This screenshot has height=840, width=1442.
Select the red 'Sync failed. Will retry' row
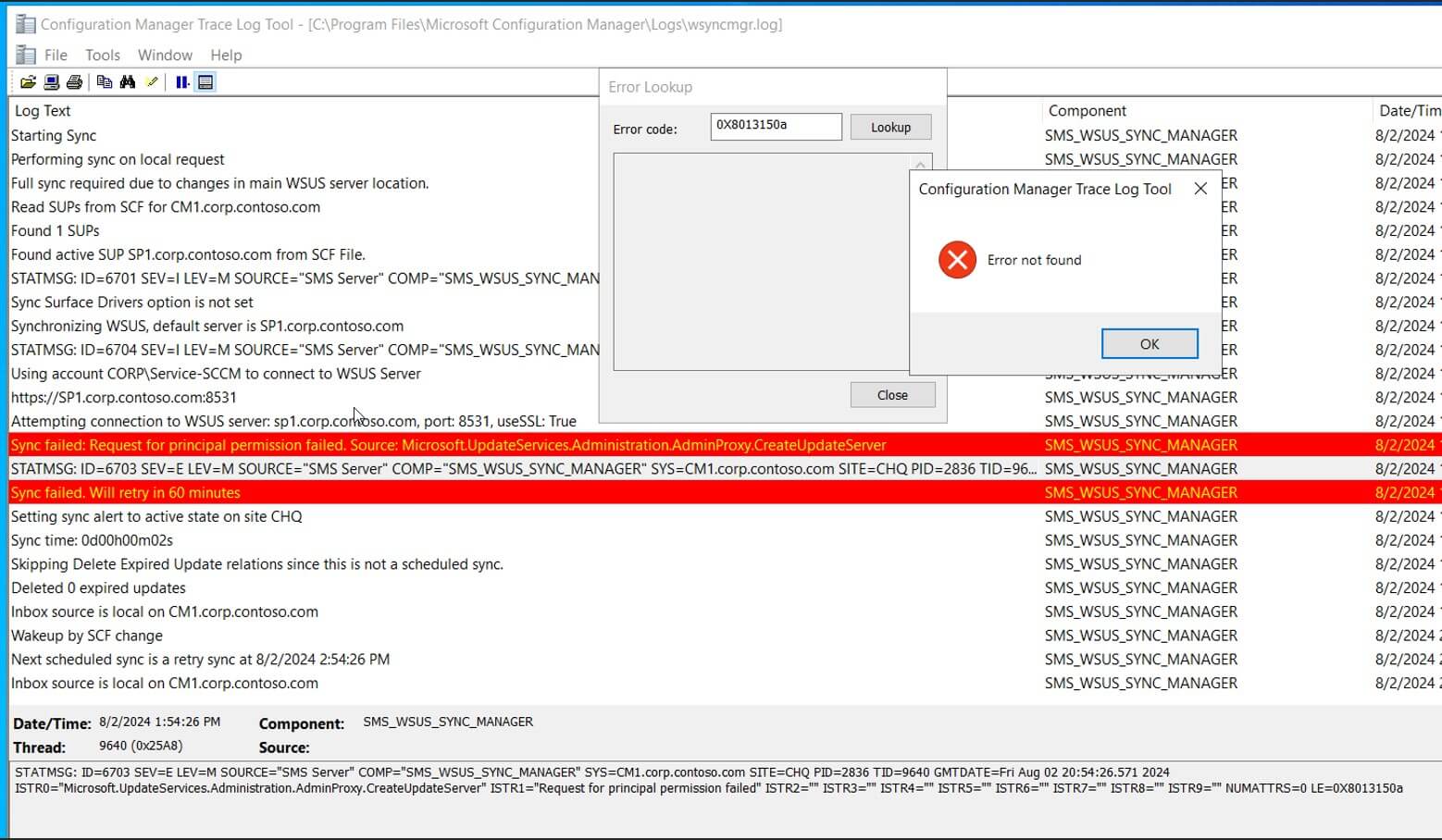726,493
